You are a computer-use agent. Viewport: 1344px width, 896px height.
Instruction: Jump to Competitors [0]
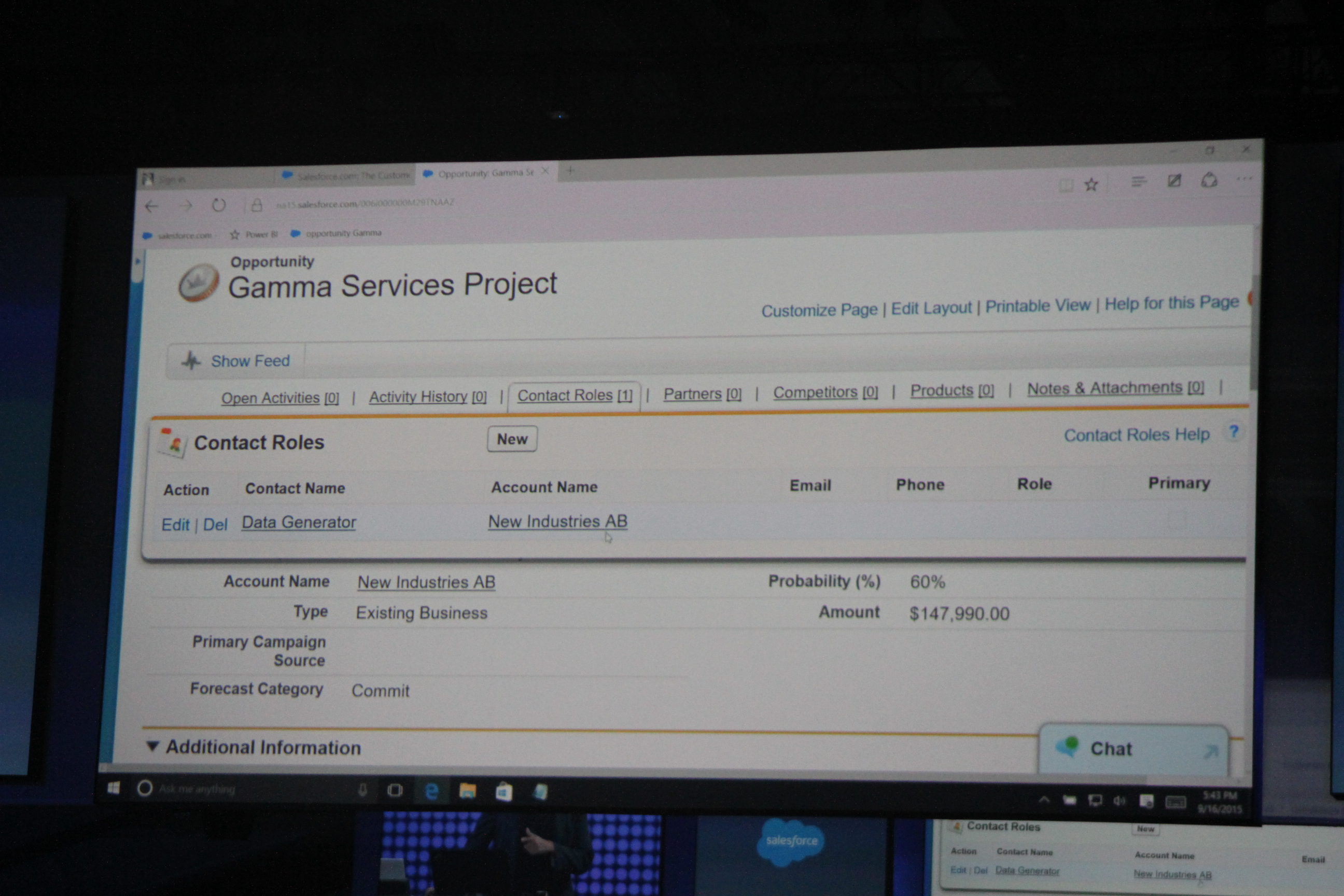coord(825,392)
